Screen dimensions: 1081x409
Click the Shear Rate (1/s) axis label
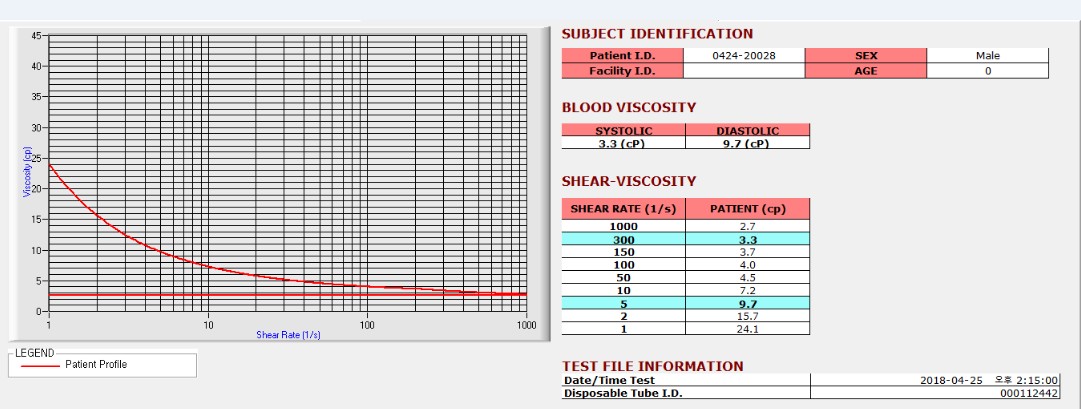point(288,335)
